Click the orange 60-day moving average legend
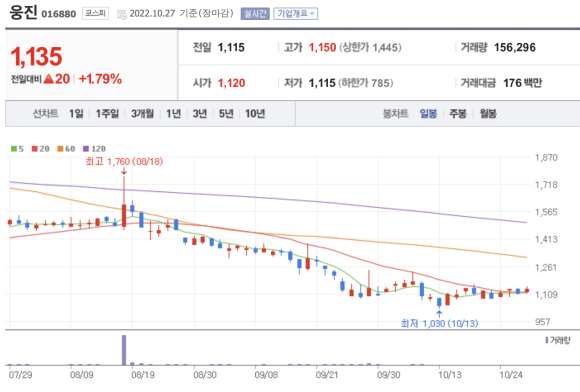 66,149
